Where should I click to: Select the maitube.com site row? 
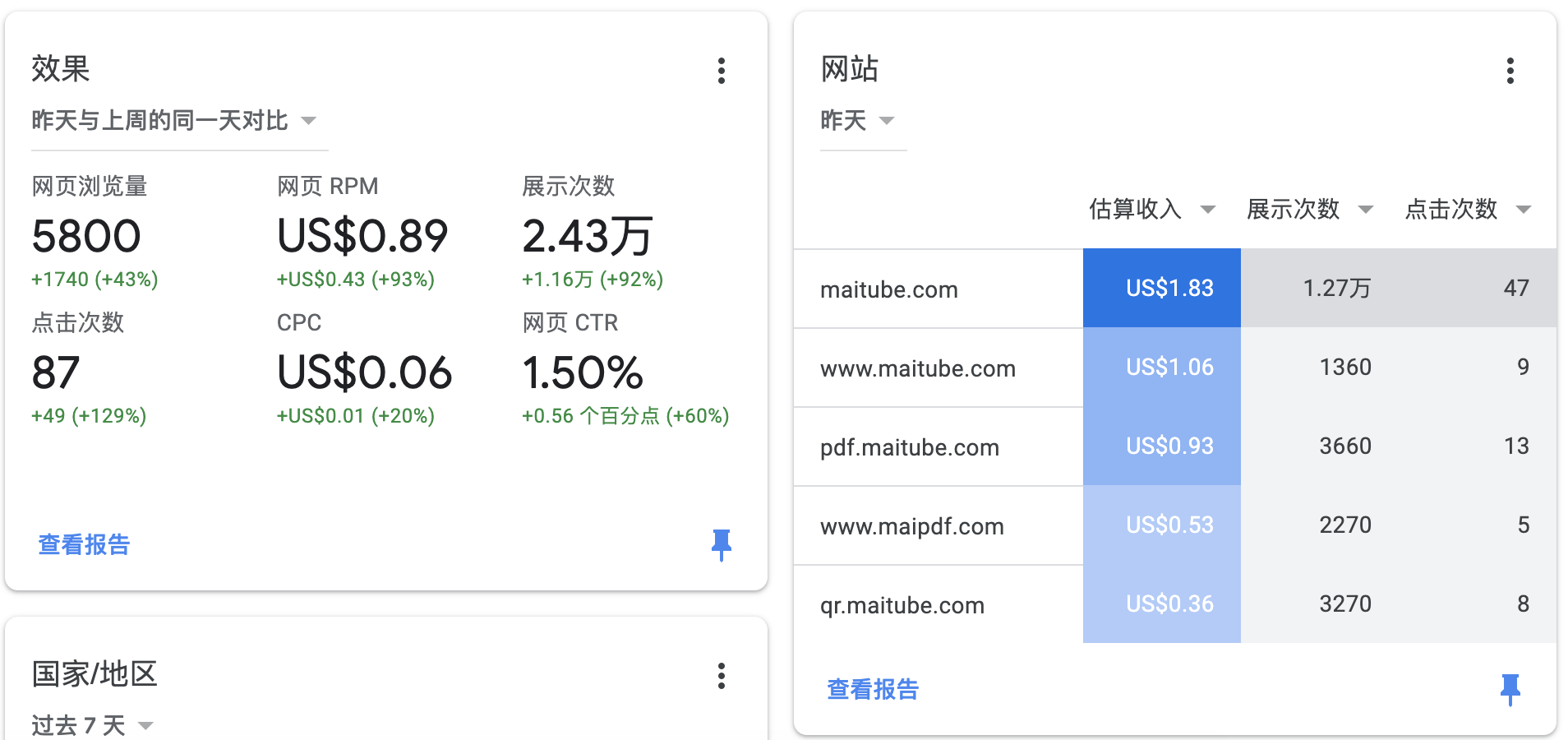pyautogui.click(x=1175, y=288)
